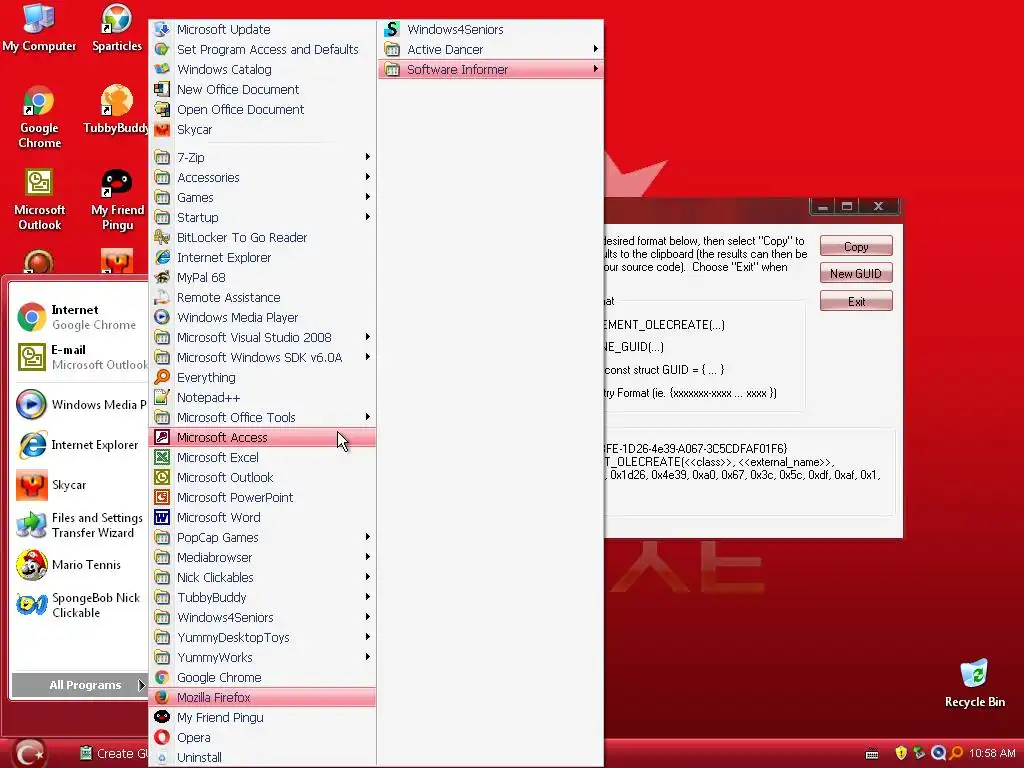Open Google Chrome in All Programs

(263, 677)
